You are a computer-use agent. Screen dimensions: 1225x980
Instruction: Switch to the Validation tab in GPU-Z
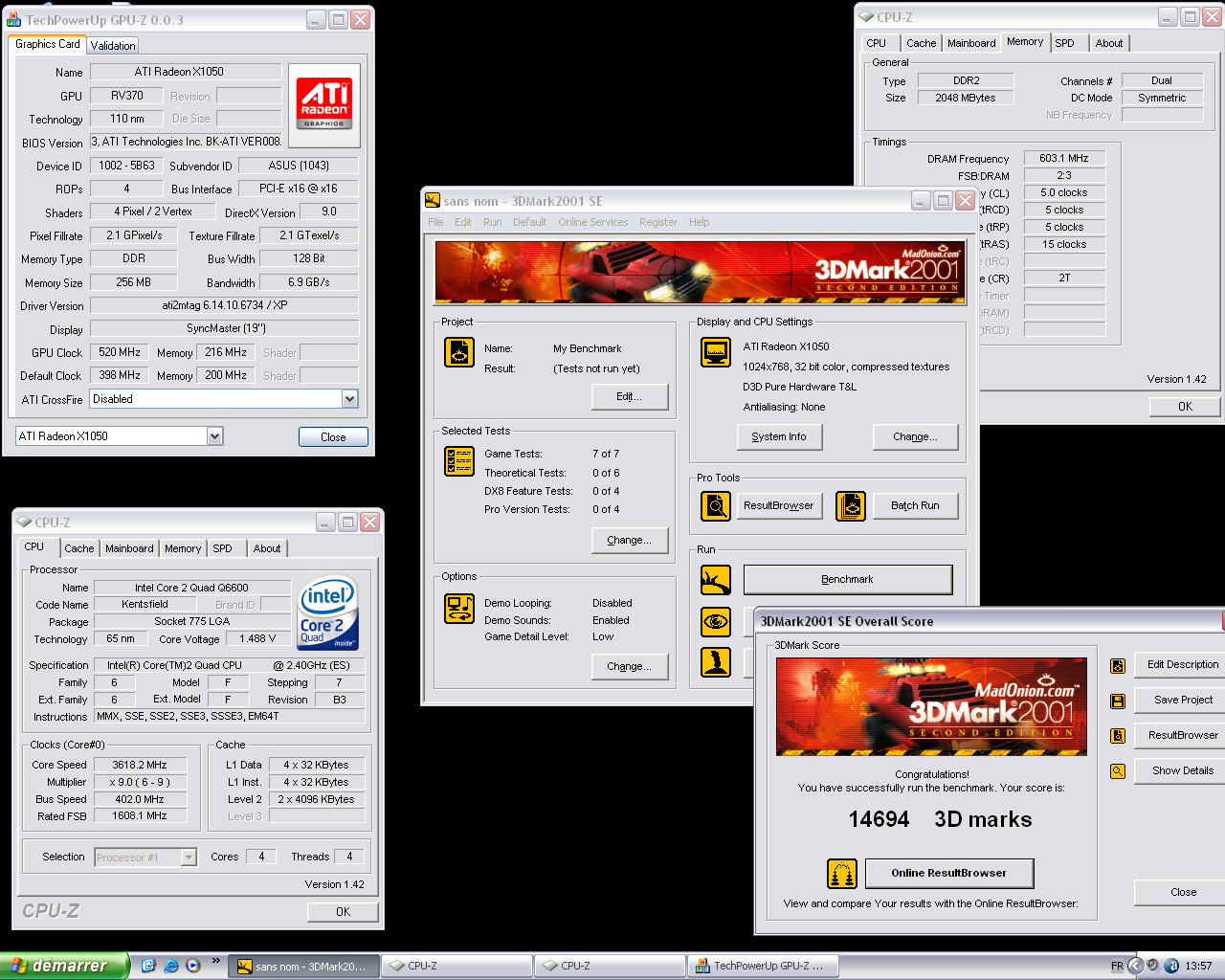tap(113, 46)
